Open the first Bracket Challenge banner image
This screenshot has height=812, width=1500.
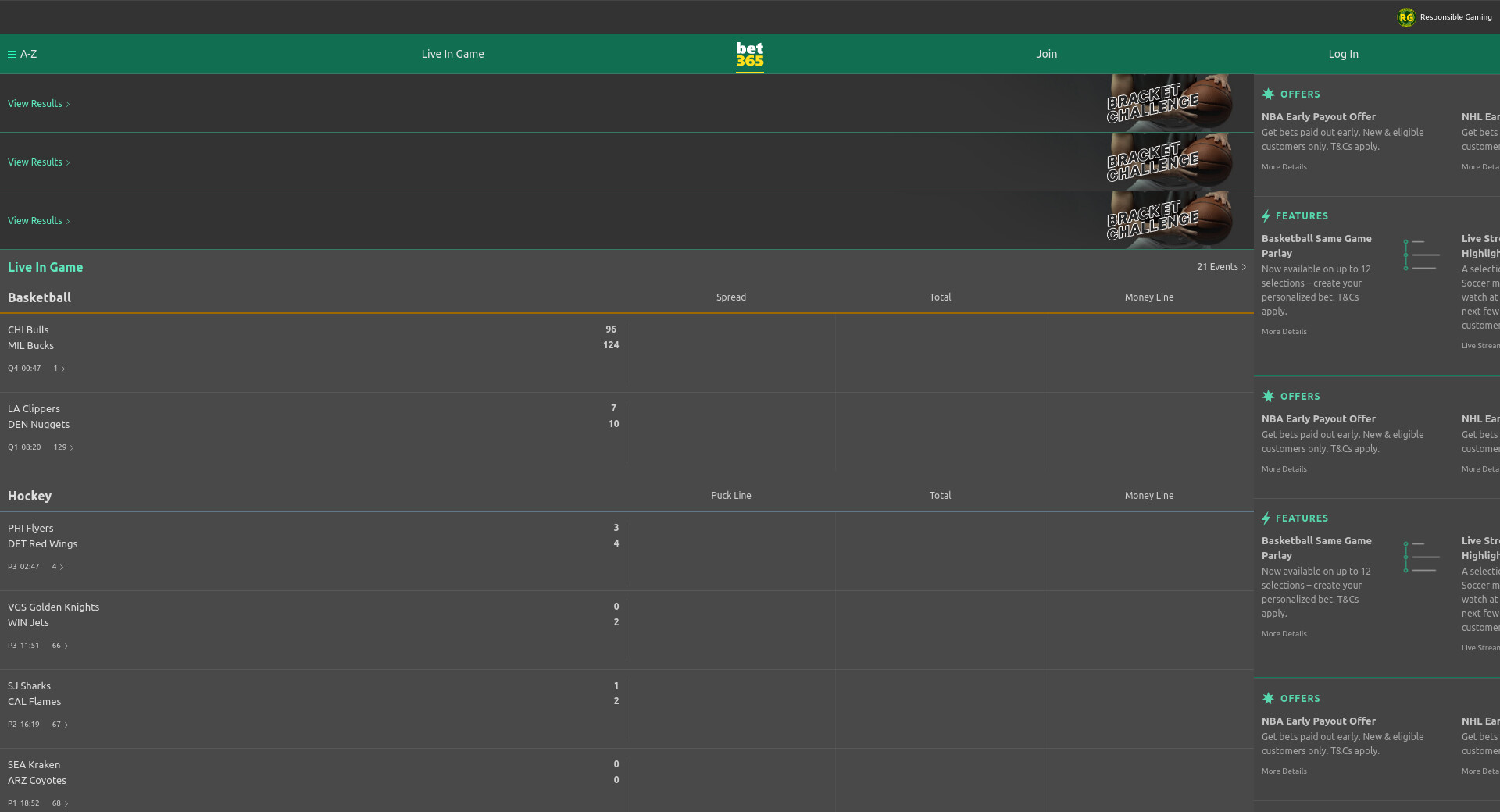1168,103
